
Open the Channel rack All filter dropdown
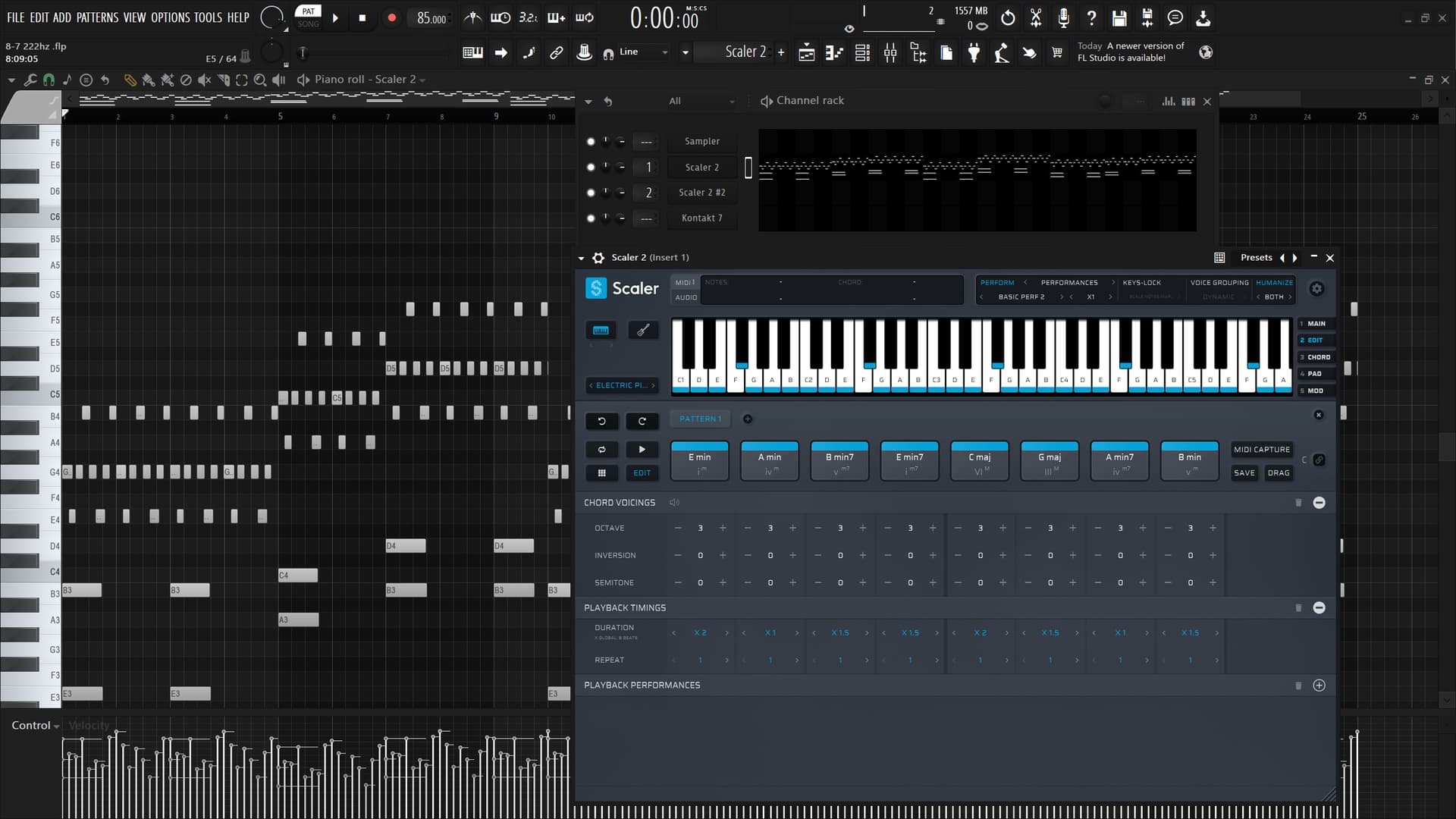coord(701,101)
